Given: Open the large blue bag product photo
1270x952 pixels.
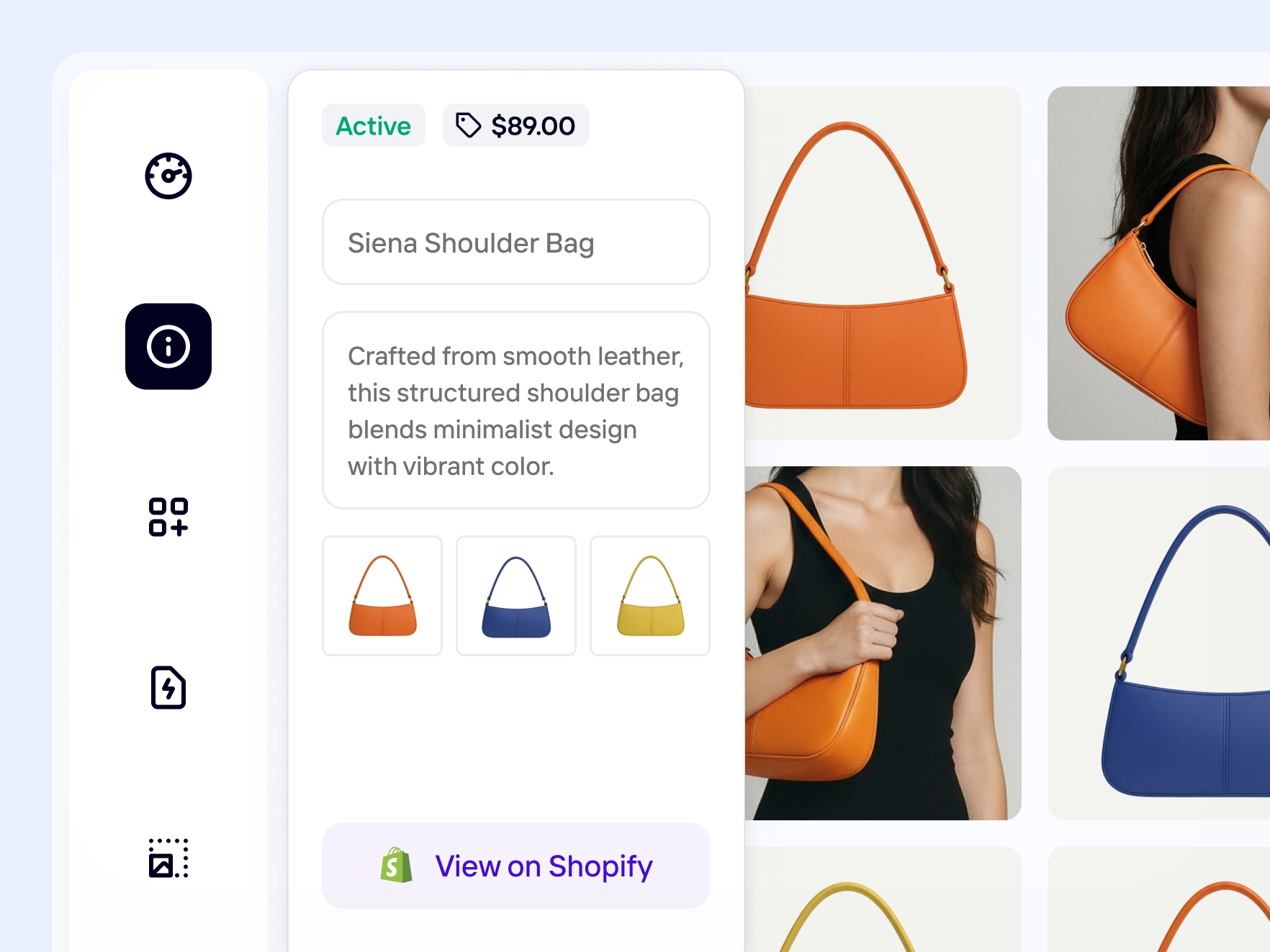Looking at the screenshot, I should (x=1158, y=643).
